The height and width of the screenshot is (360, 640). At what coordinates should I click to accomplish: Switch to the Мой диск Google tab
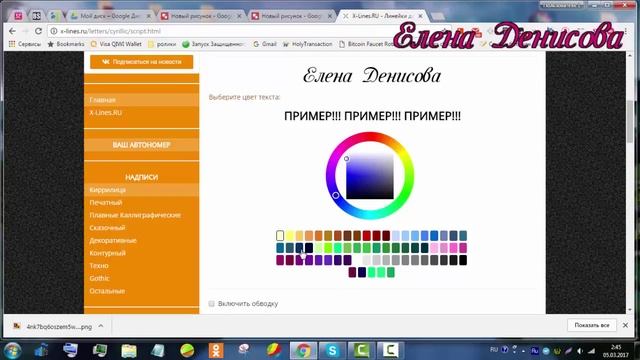[110, 16]
